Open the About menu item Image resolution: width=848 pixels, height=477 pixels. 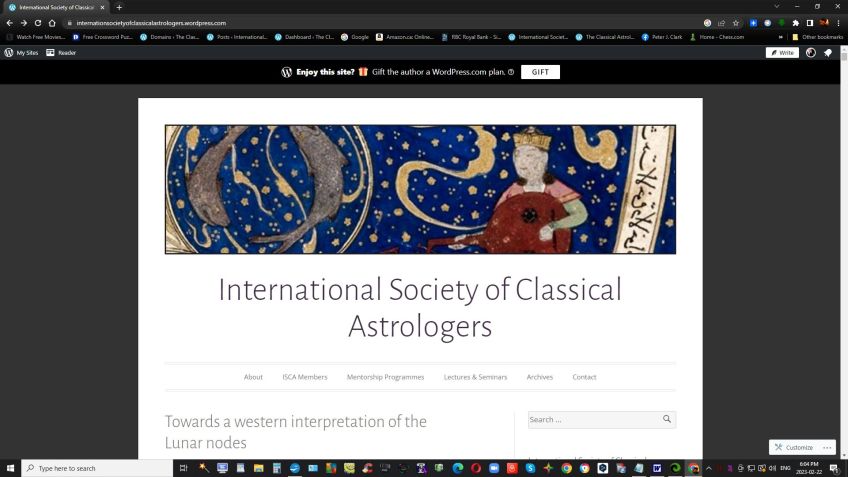pyautogui.click(x=253, y=377)
